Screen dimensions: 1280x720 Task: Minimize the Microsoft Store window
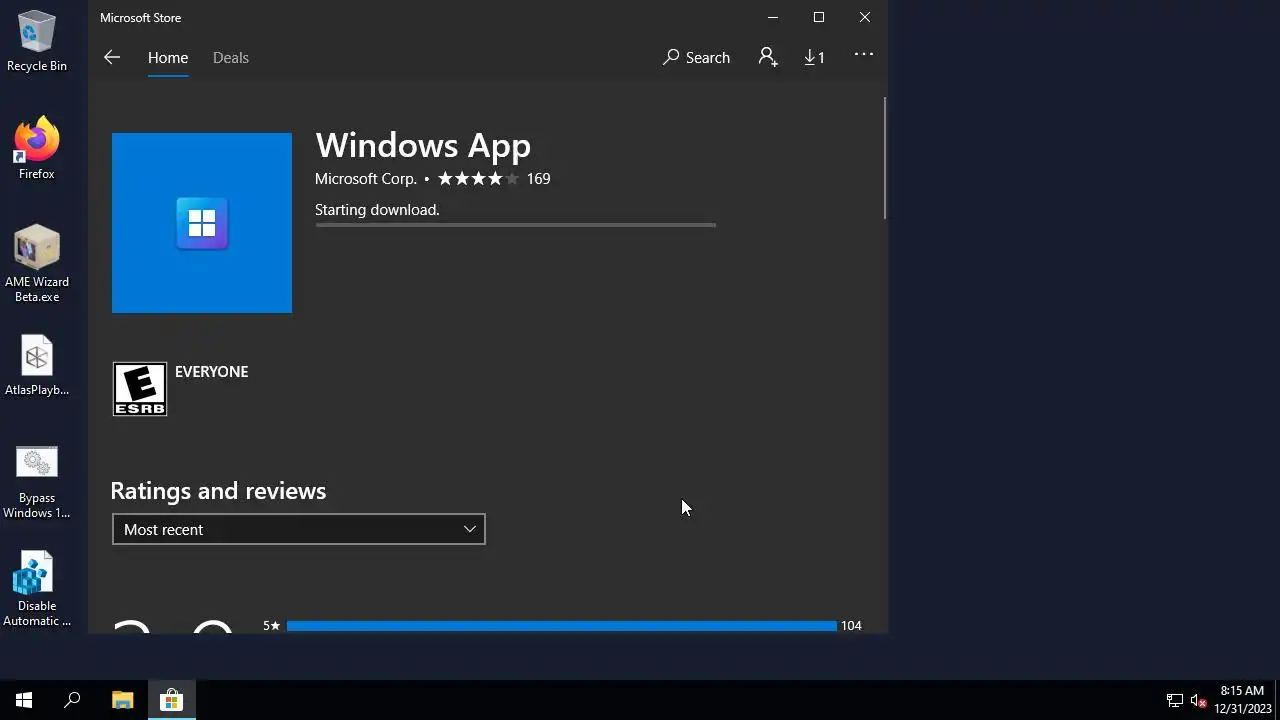(773, 17)
